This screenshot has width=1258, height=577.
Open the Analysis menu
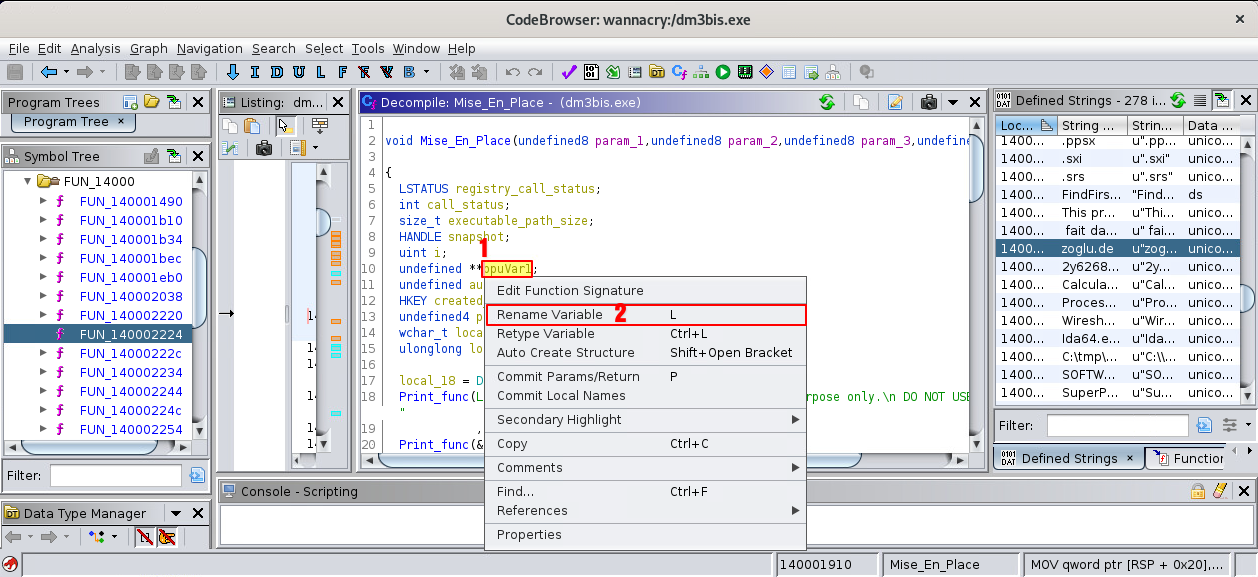95,48
